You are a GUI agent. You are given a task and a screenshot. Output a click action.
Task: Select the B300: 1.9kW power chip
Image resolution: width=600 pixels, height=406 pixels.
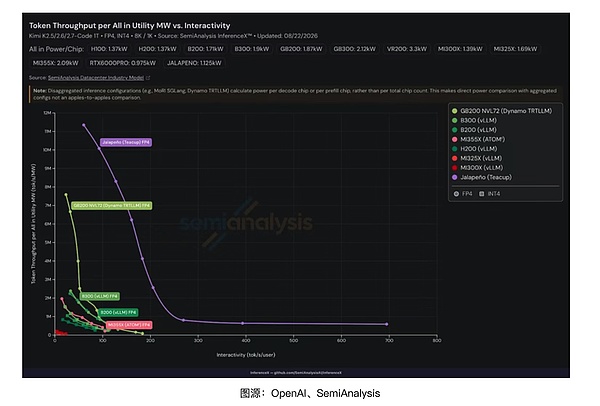(x=252, y=49)
